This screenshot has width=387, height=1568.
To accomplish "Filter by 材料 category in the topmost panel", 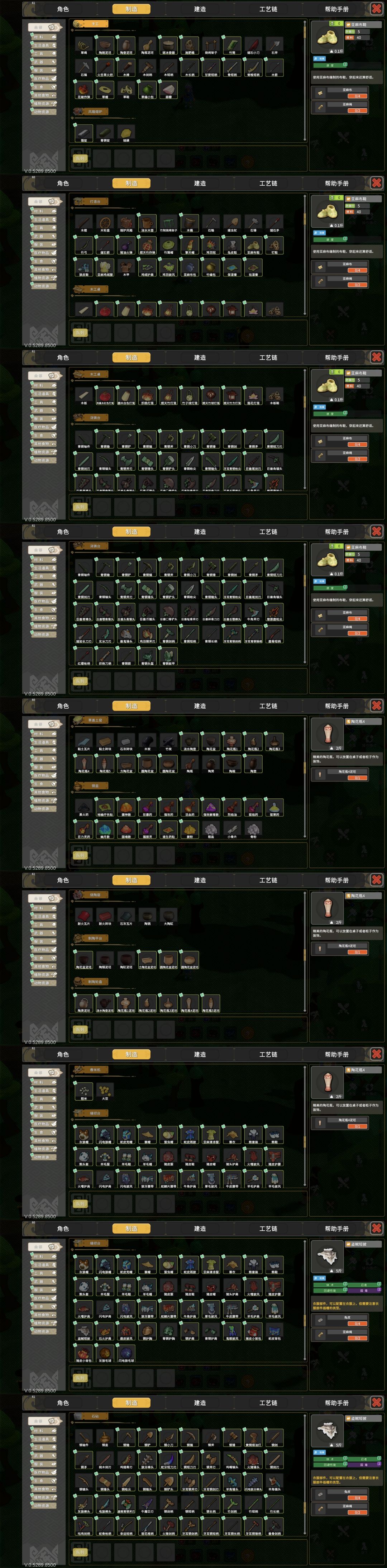I will coord(44,37).
